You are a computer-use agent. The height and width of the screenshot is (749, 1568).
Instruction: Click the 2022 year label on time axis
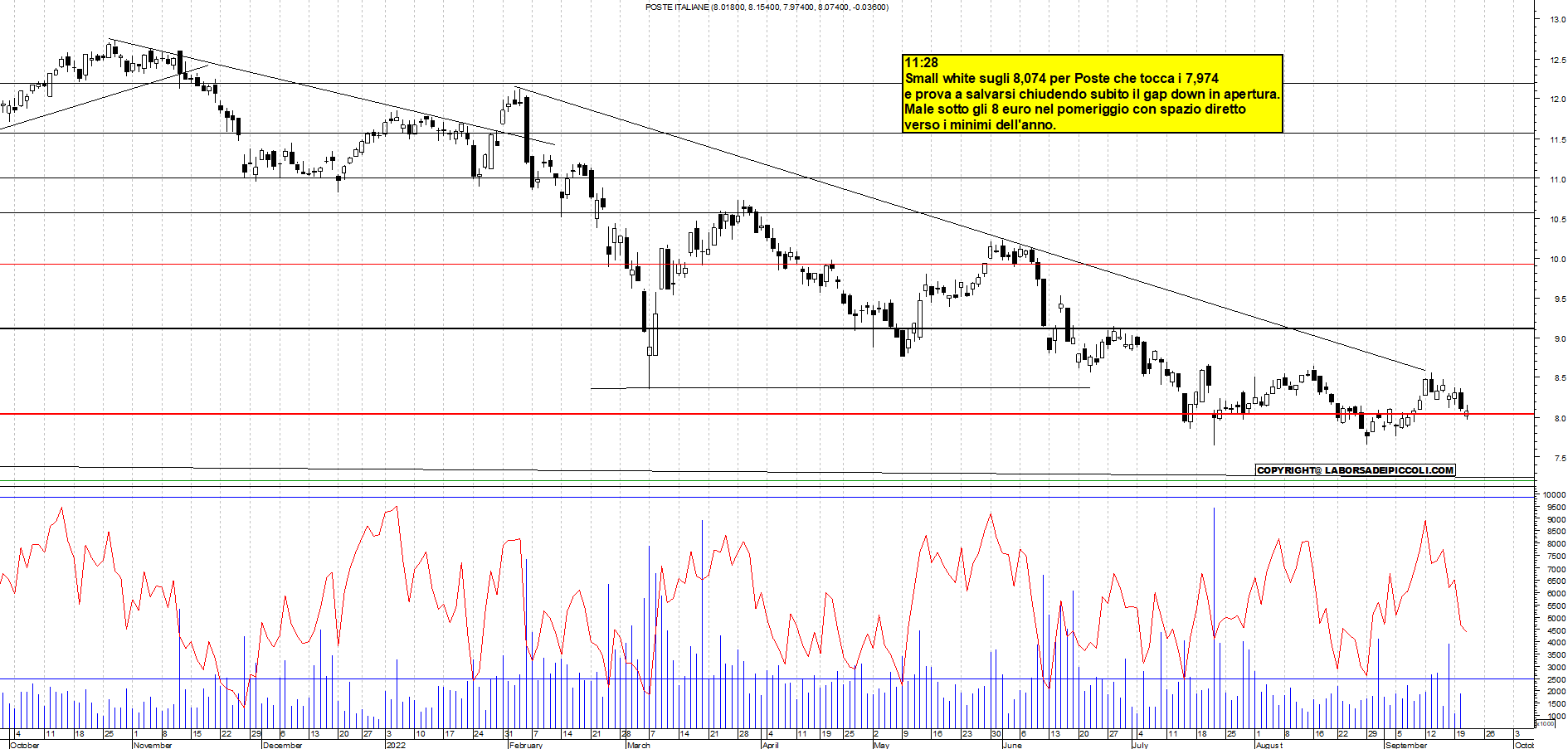pyautogui.click(x=397, y=745)
